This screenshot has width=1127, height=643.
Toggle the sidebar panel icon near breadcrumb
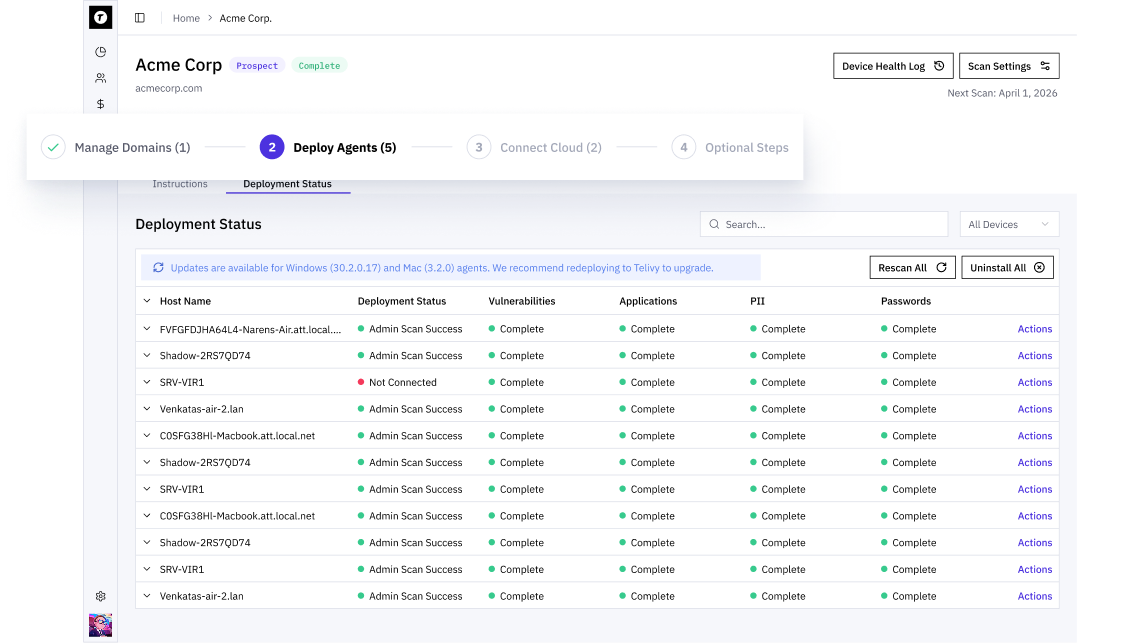[x=139, y=18]
